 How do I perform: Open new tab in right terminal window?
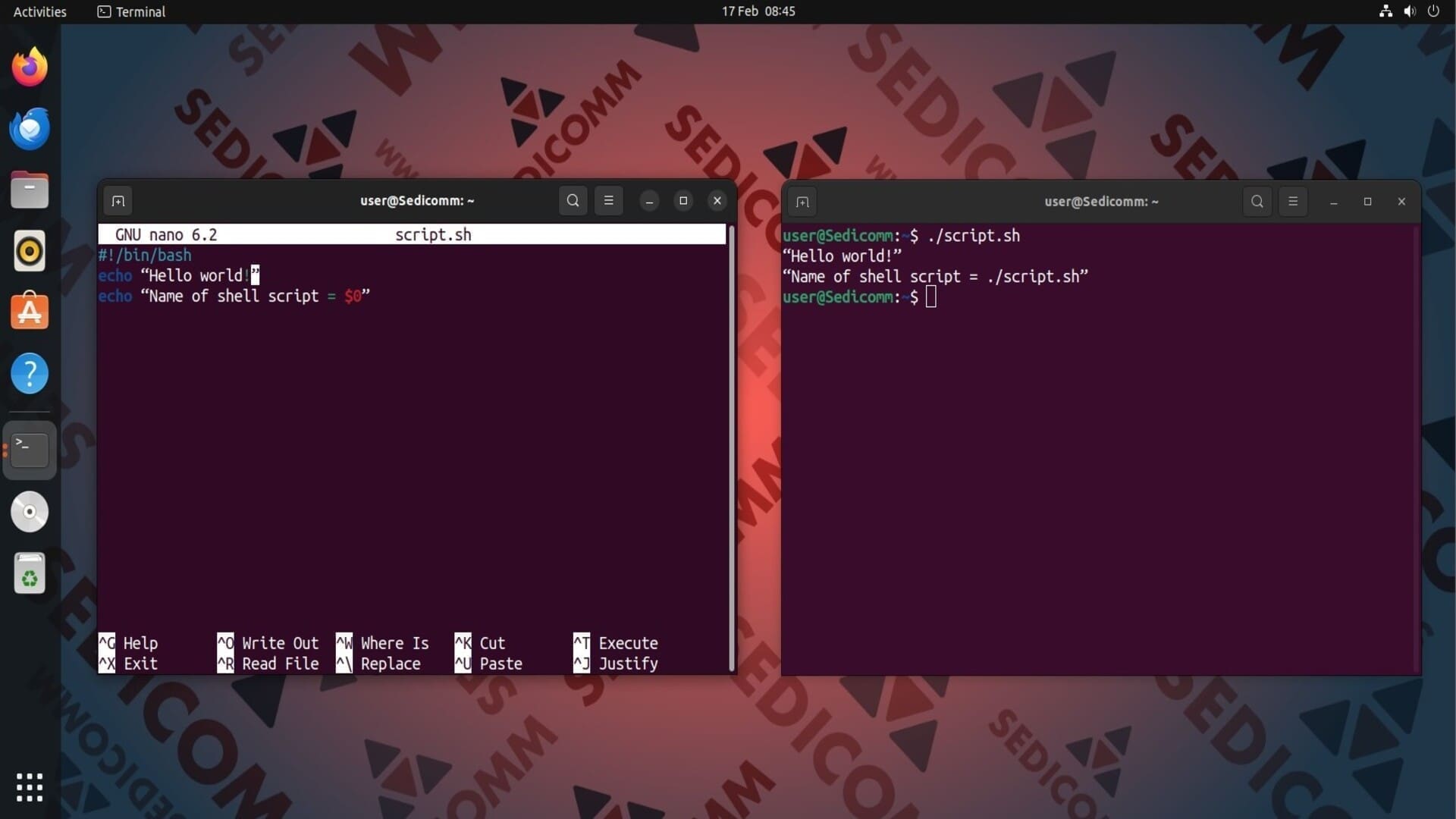802,202
